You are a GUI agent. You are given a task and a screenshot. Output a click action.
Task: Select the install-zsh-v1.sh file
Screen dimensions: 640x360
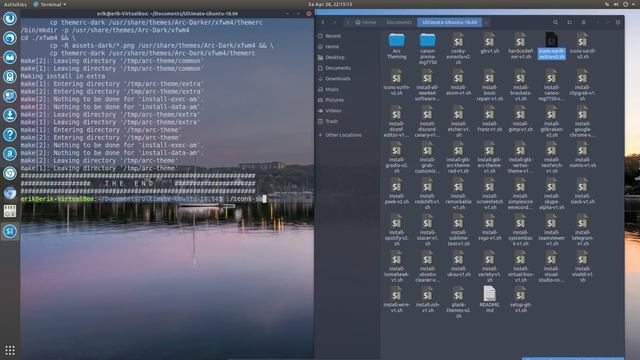427,300
